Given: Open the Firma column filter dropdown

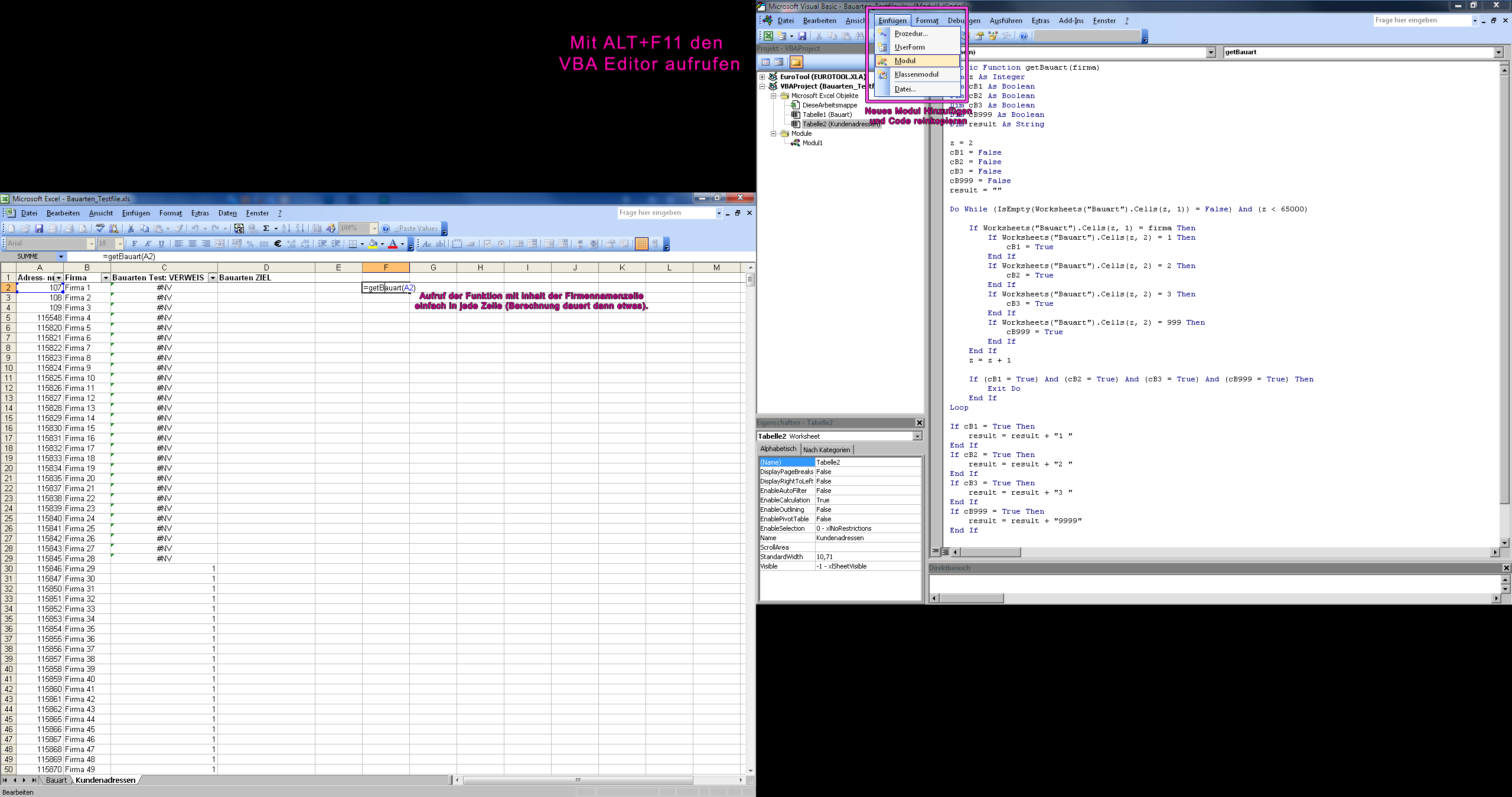Looking at the screenshot, I should coord(106,278).
